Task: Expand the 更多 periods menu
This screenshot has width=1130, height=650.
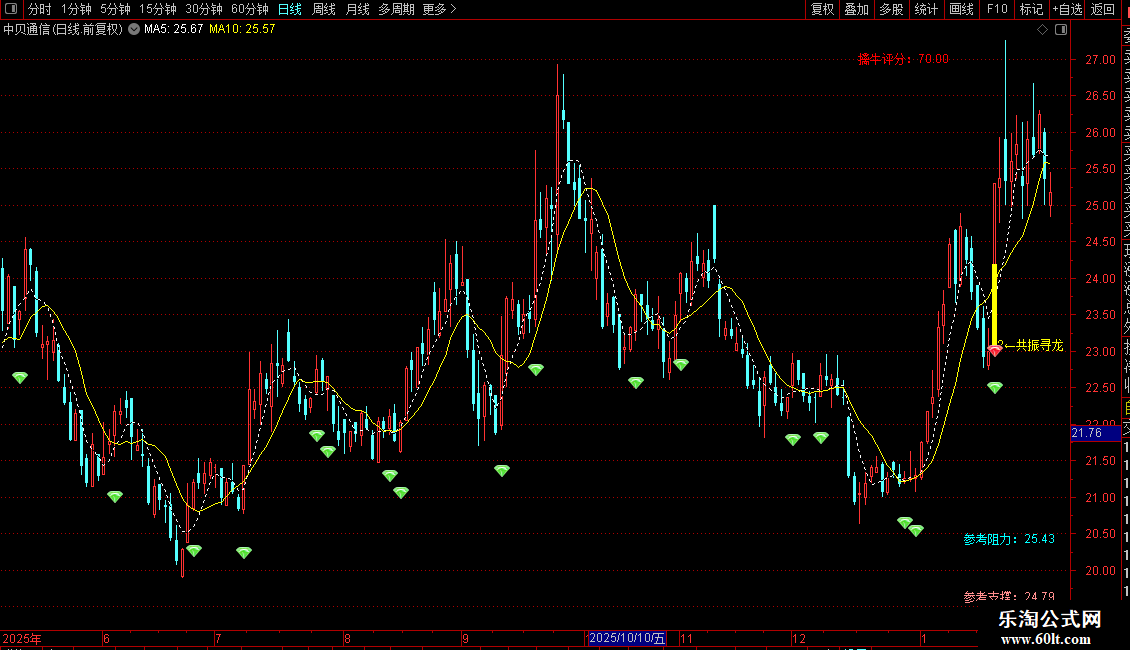Action: 439,9
